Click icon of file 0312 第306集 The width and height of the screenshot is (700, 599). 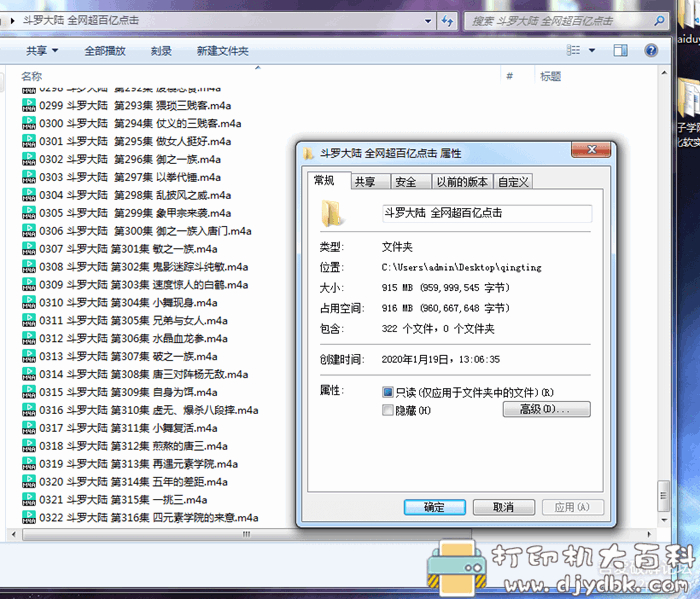pos(29,338)
